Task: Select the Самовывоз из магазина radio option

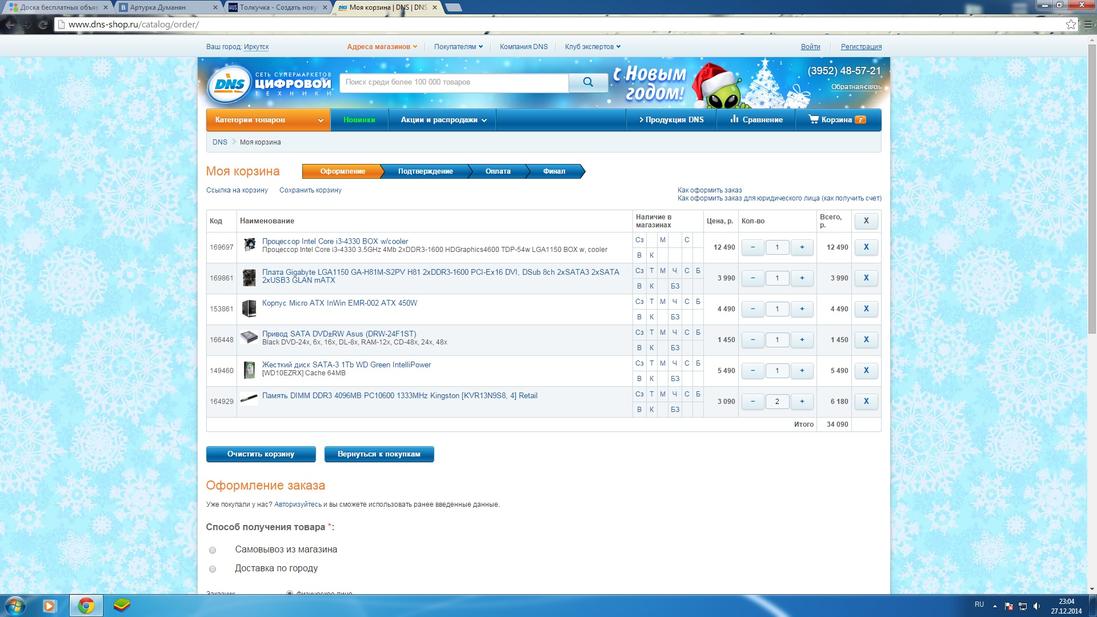Action: pos(213,550)
